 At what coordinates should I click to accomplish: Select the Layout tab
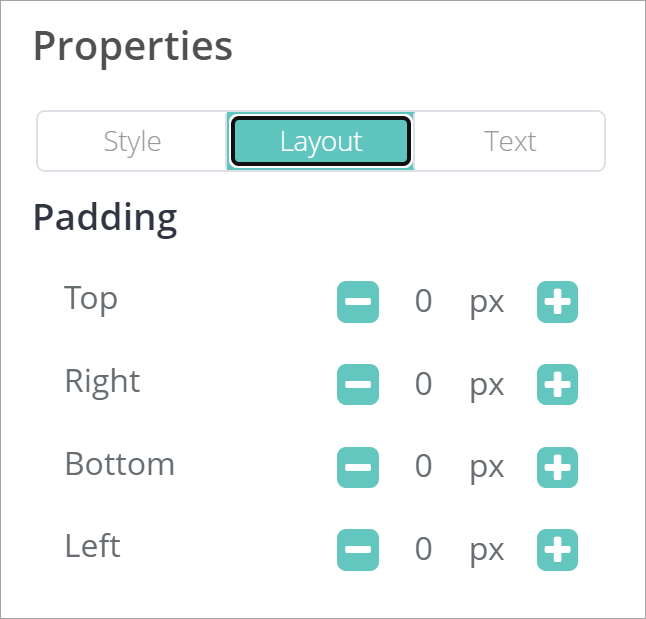320,141
